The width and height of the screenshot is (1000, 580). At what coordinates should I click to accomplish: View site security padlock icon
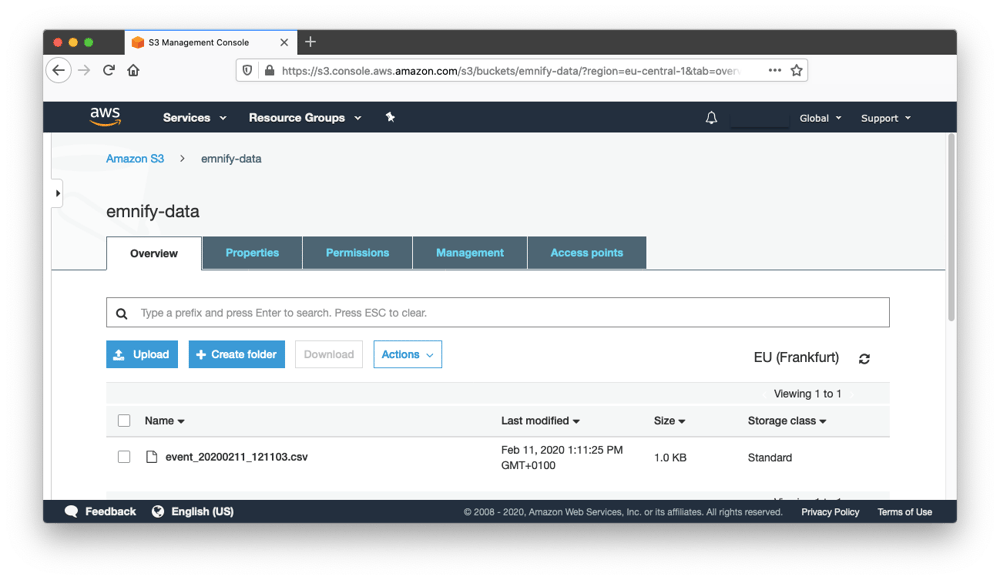pyautogui.click(x=270, y=70)
